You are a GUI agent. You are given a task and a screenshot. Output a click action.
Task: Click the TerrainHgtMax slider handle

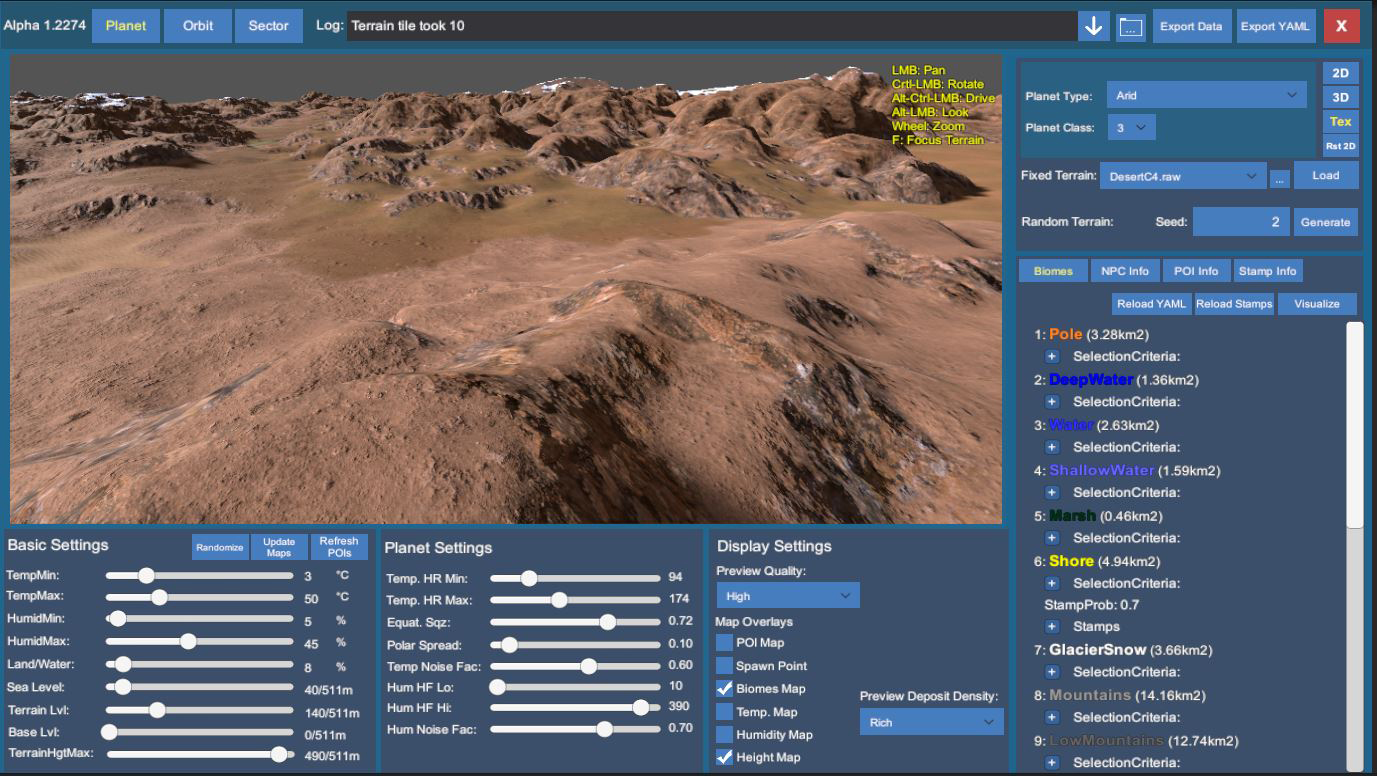[279, 754]
